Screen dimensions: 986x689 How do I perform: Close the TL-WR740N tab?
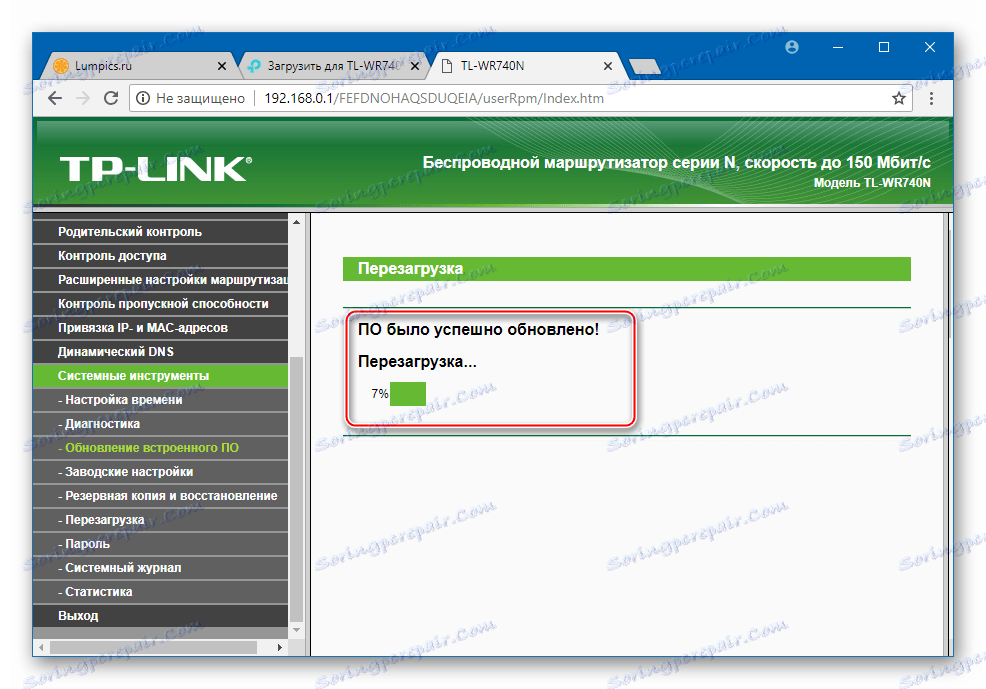pos(607,66)
